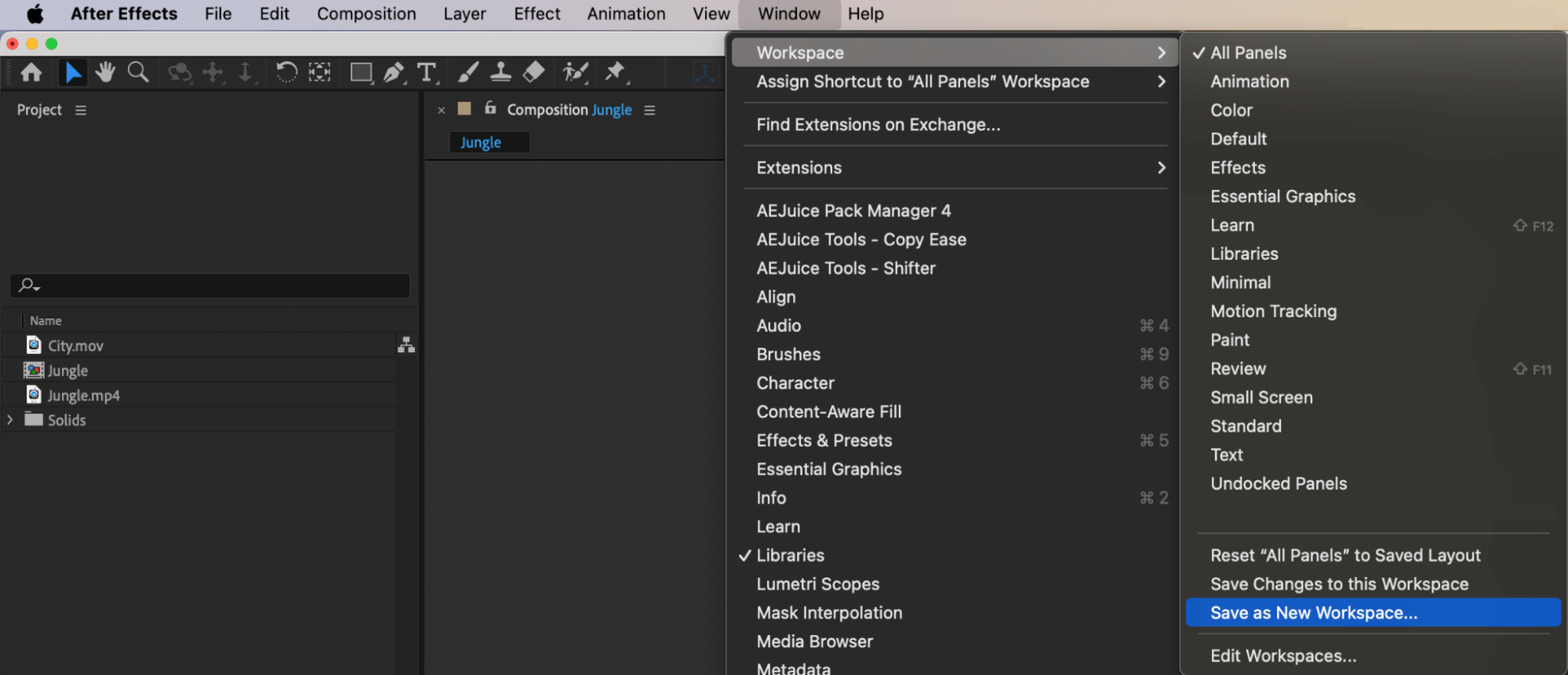Select the Dolly Towards Cursor tool
The height and width of the screenshot is (675, 1568).
(246, 73)
